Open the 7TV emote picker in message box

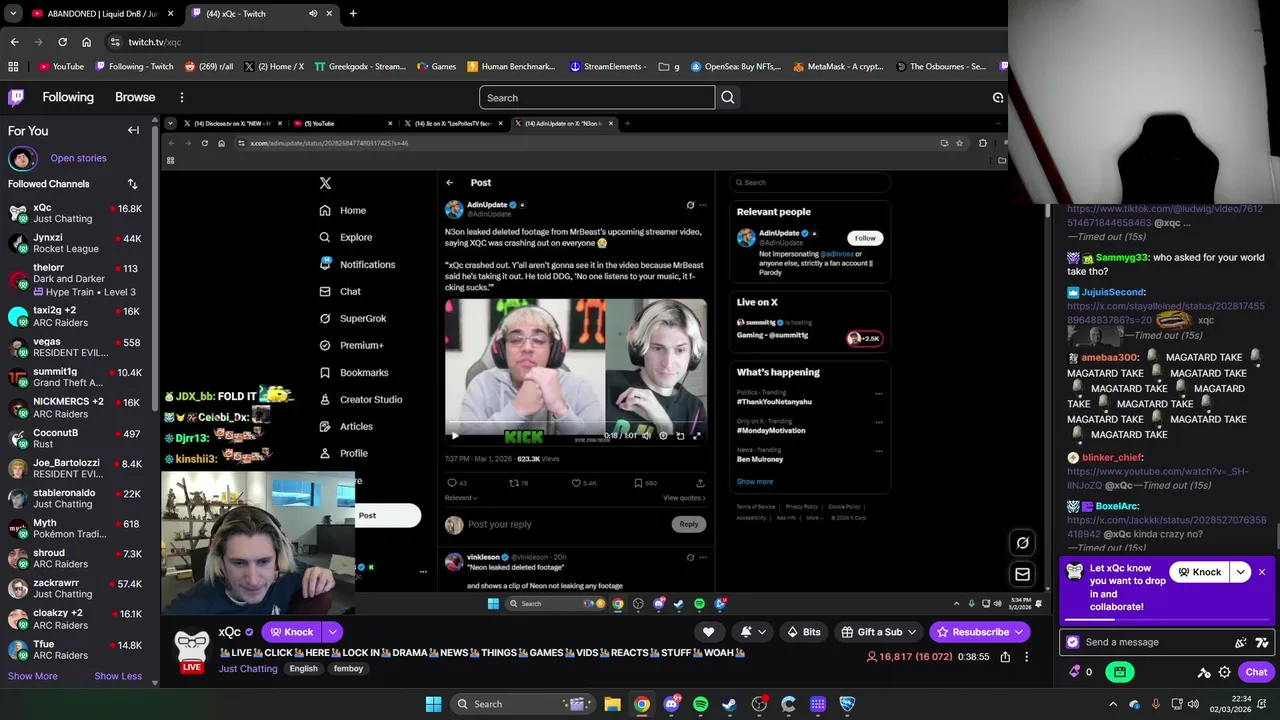[x=1261, y=642]
